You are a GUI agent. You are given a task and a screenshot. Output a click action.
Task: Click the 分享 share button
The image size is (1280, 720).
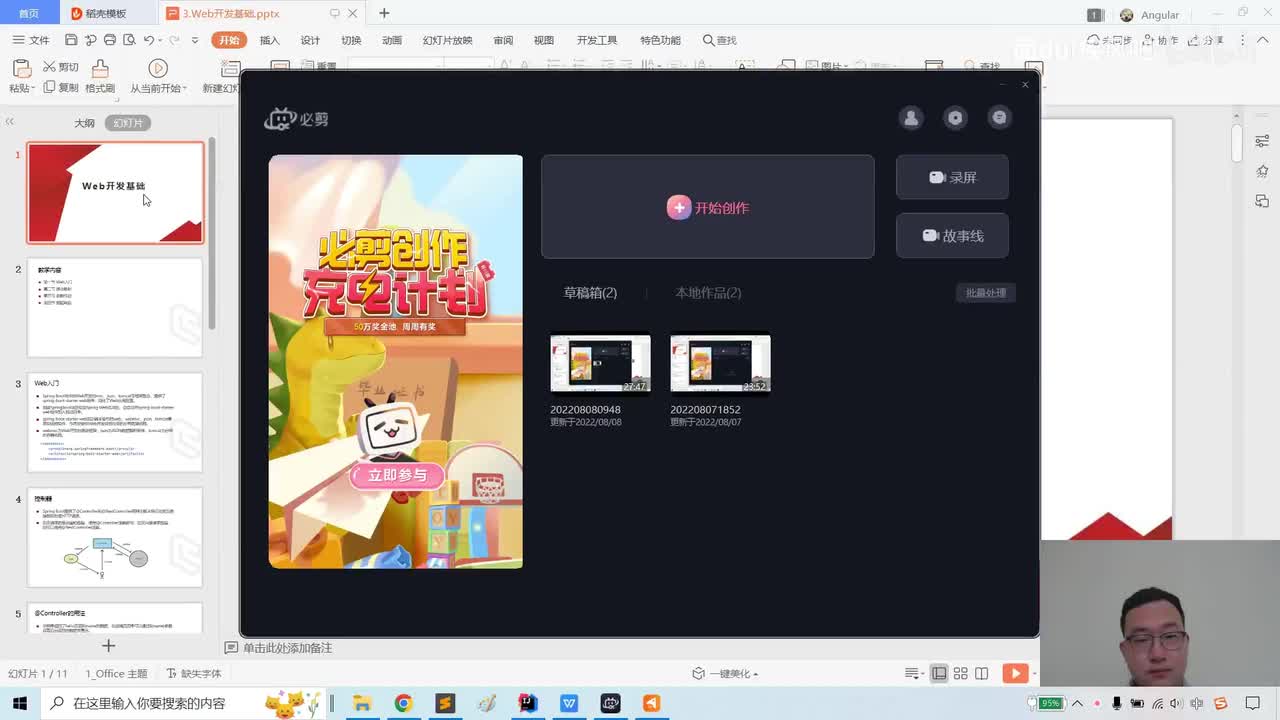[x=1207, y=40]
